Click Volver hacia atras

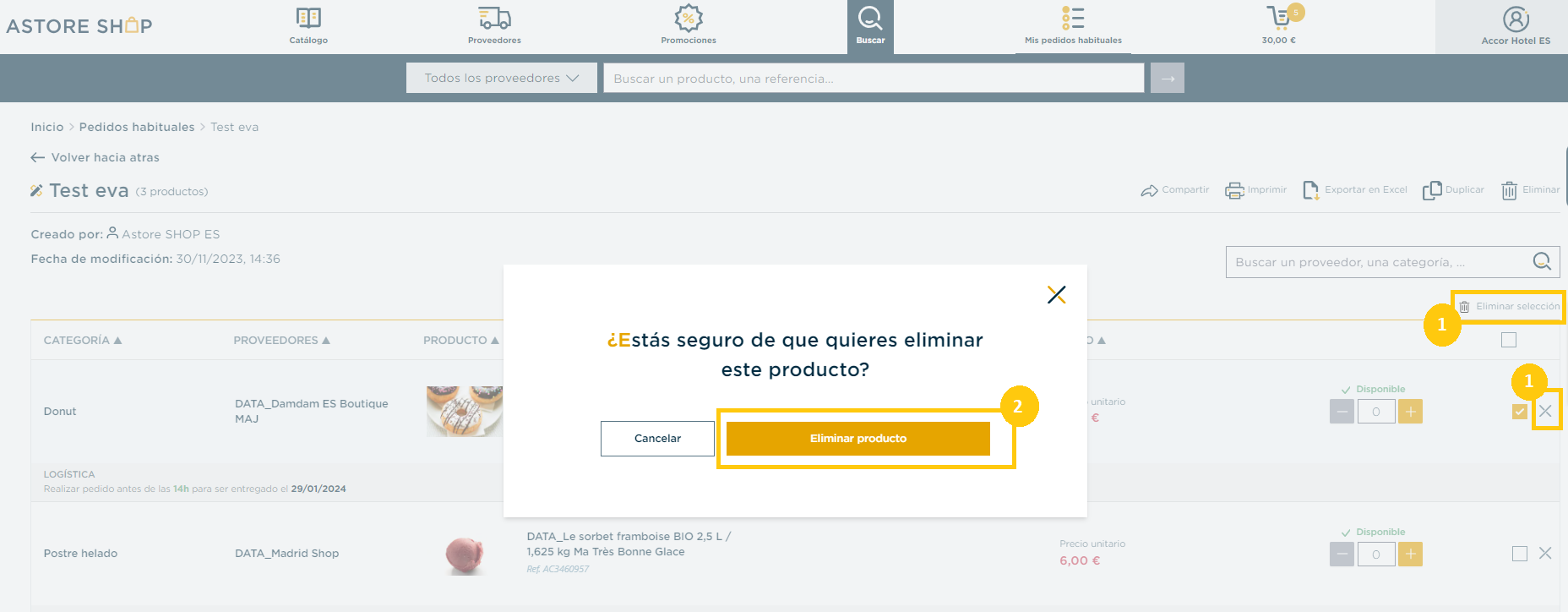95,157
